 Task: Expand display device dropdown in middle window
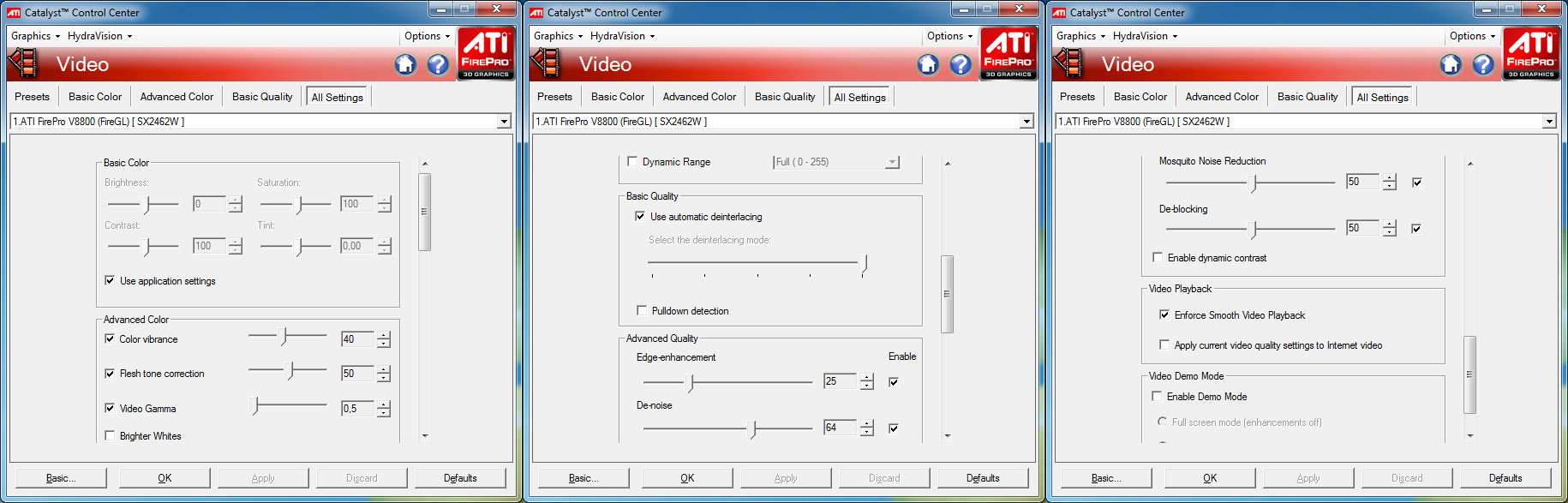[x=1026, y=122]
